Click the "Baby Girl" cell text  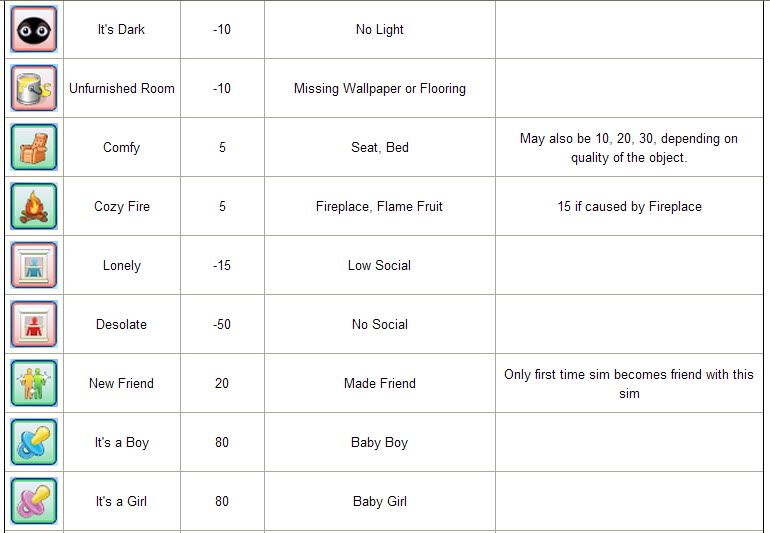coord(380,502)
